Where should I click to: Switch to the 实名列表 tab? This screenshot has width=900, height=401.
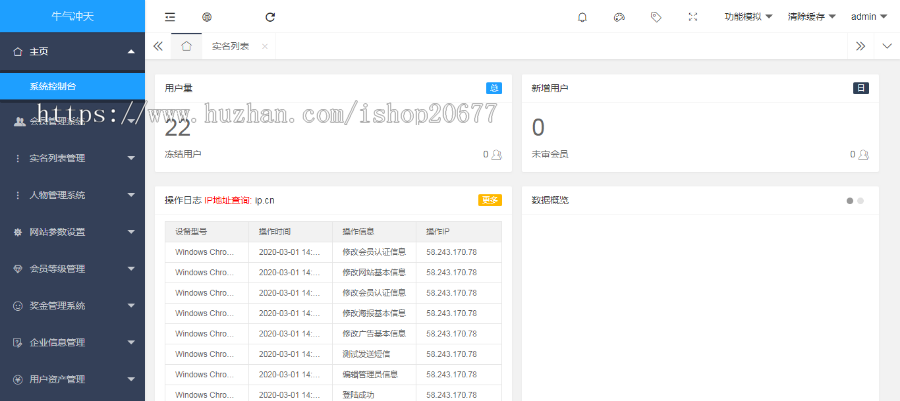tap(231, 46)
